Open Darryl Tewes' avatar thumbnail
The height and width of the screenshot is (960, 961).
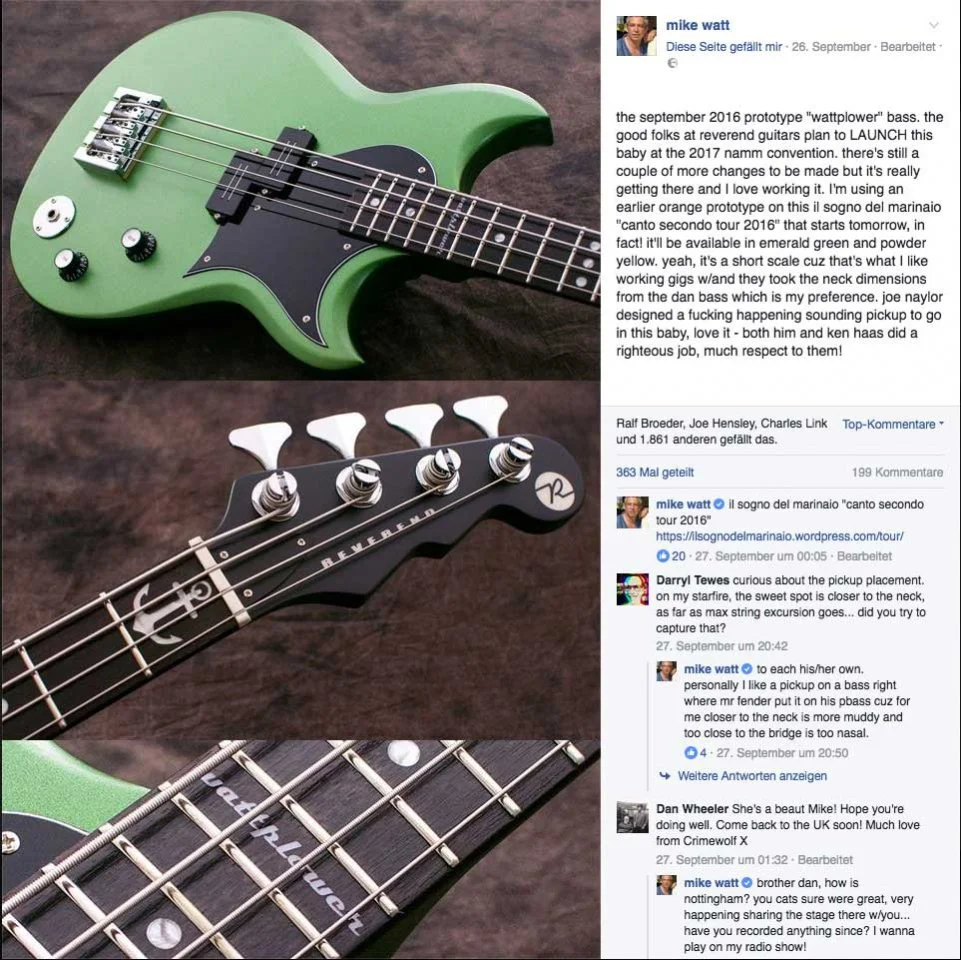click(x=632, y=590)
